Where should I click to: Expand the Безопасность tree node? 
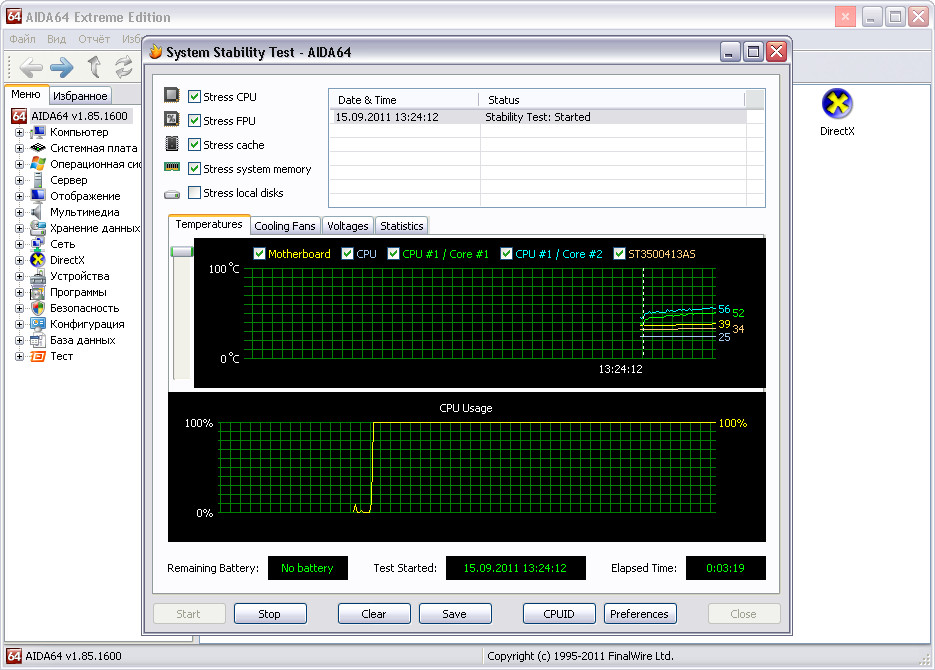pyautogui.click(x=20, y=308)
